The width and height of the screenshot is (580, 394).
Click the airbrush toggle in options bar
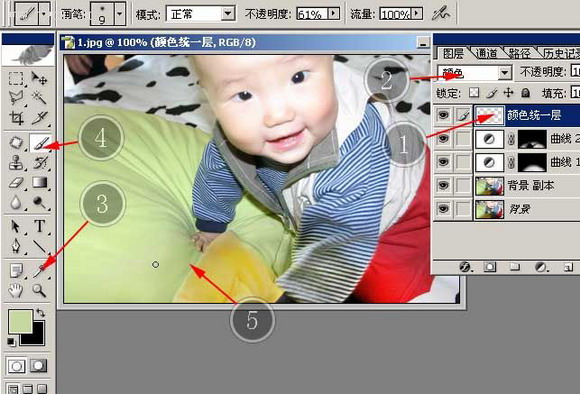[441, 14]
